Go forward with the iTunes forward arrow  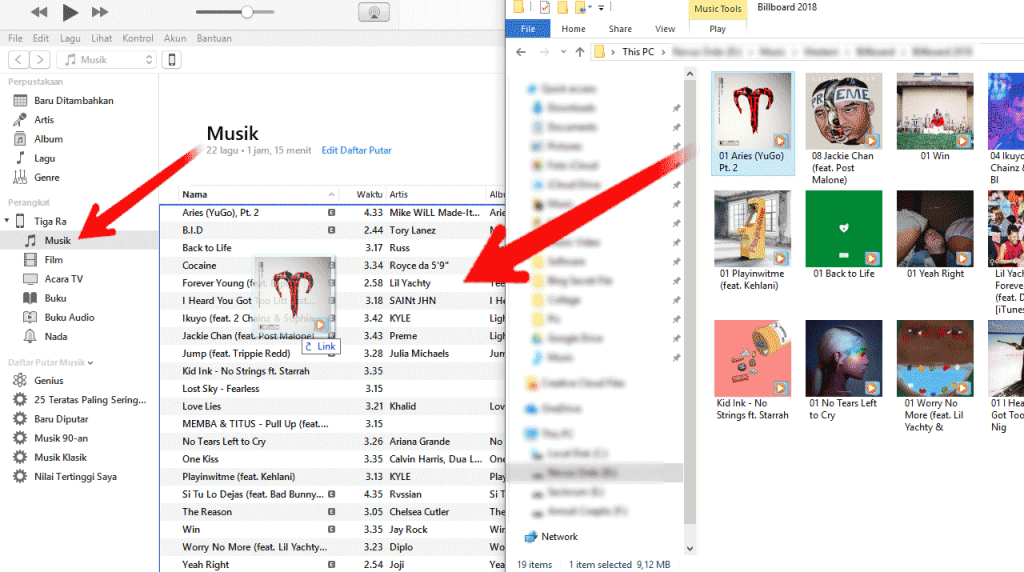40,59
